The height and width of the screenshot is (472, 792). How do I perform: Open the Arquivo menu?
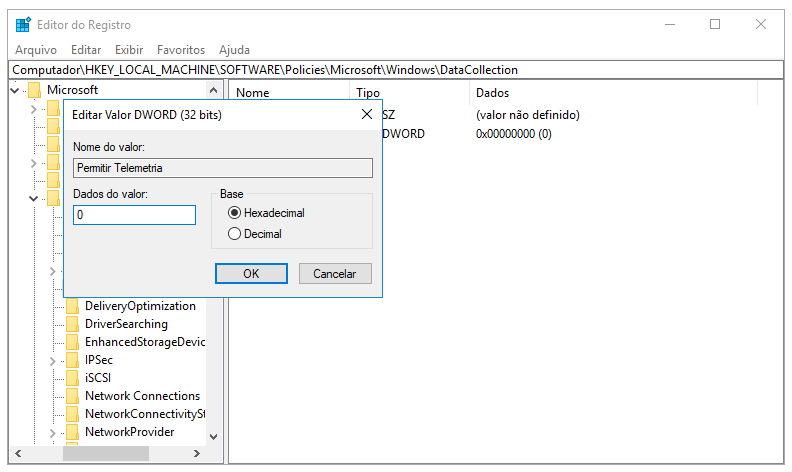[x=36, y=49]
